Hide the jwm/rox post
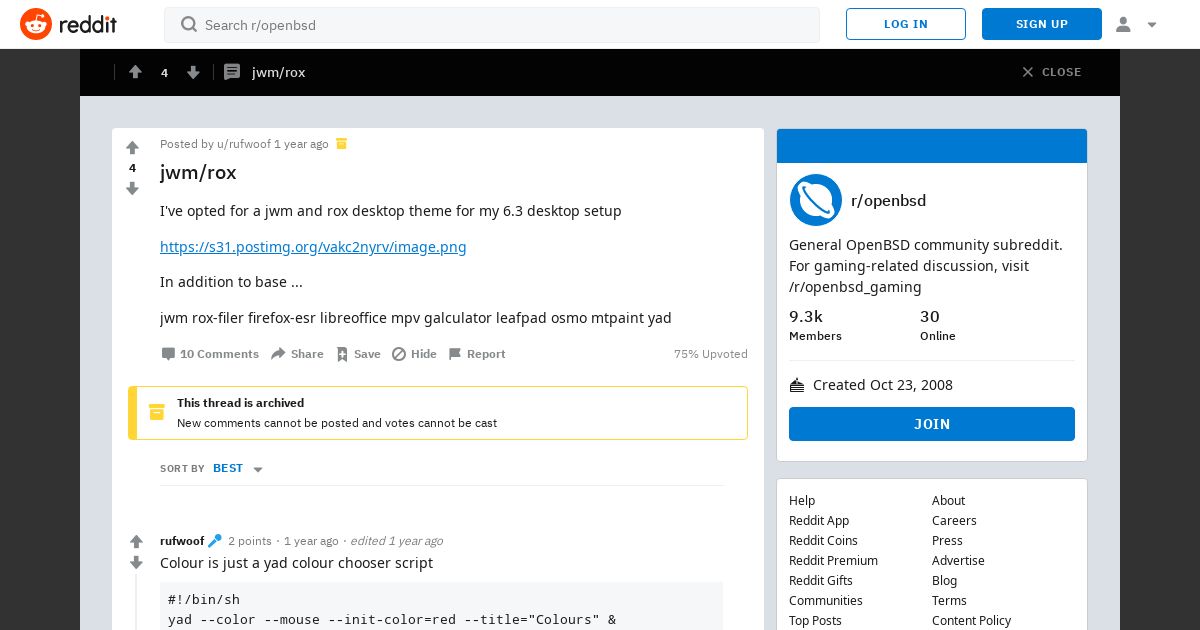The image size is (1200, 630). pos(414,354)
